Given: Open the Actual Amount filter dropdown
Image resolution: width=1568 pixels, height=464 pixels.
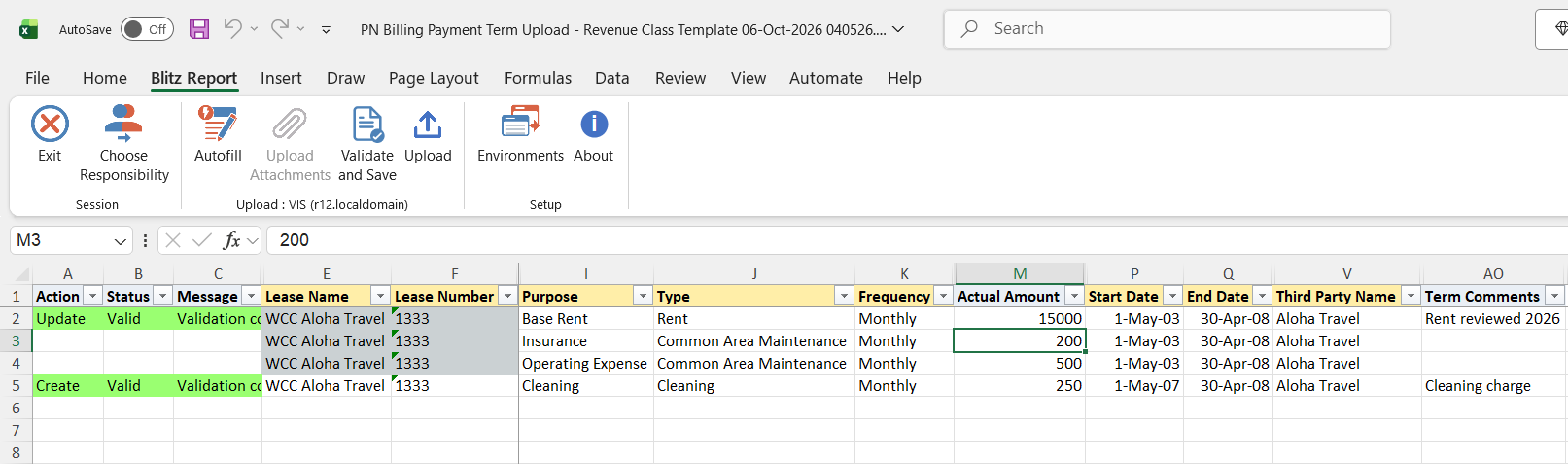Looking at the screenshot, I should pos(1074,296).
